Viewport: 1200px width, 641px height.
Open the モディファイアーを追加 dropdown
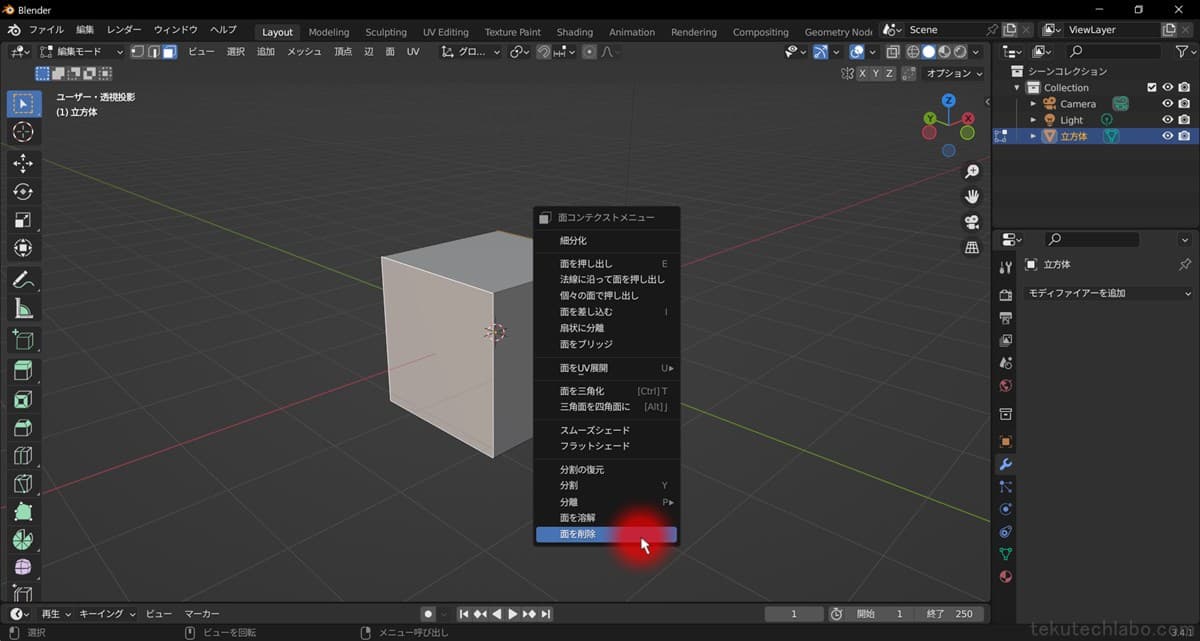click(x=1110, y=293)
